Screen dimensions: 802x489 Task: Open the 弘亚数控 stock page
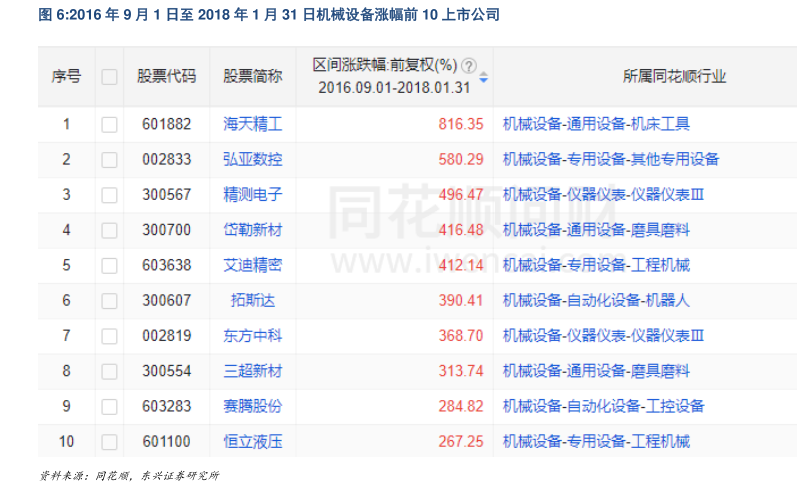point(252,160)
